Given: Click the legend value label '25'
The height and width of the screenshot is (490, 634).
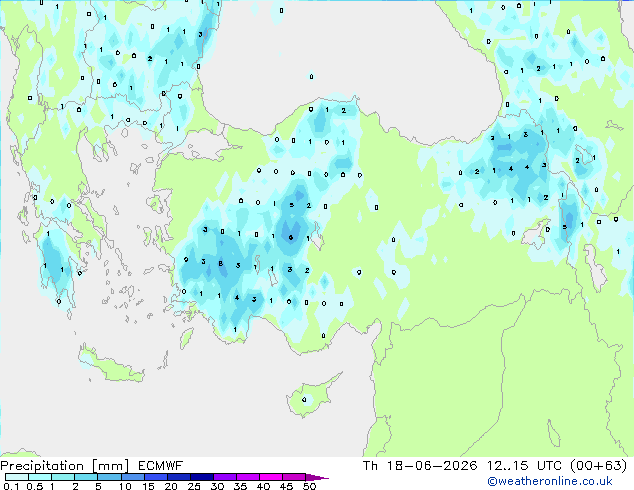Looking at the screenshot, I should pos(194,486).
